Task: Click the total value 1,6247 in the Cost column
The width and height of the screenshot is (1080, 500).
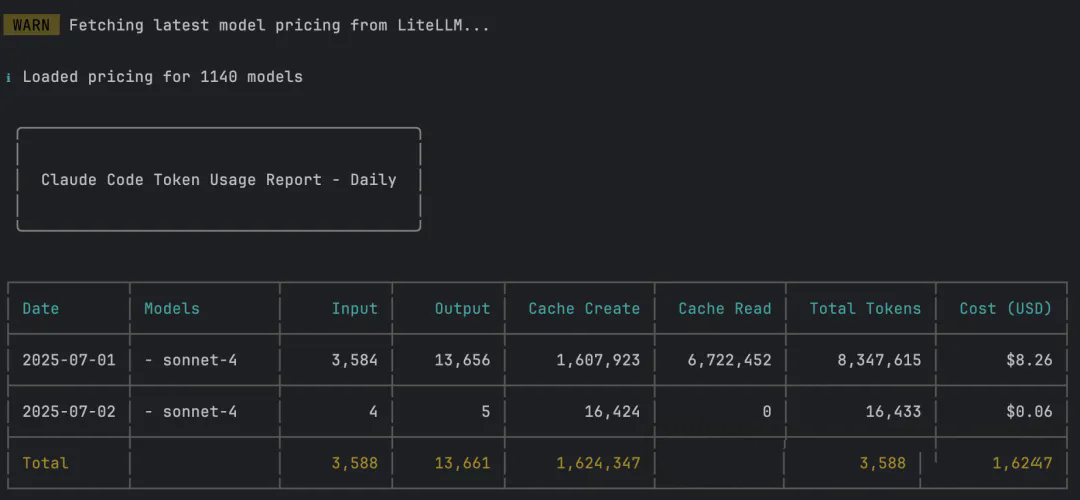Action: (1022, 463)
